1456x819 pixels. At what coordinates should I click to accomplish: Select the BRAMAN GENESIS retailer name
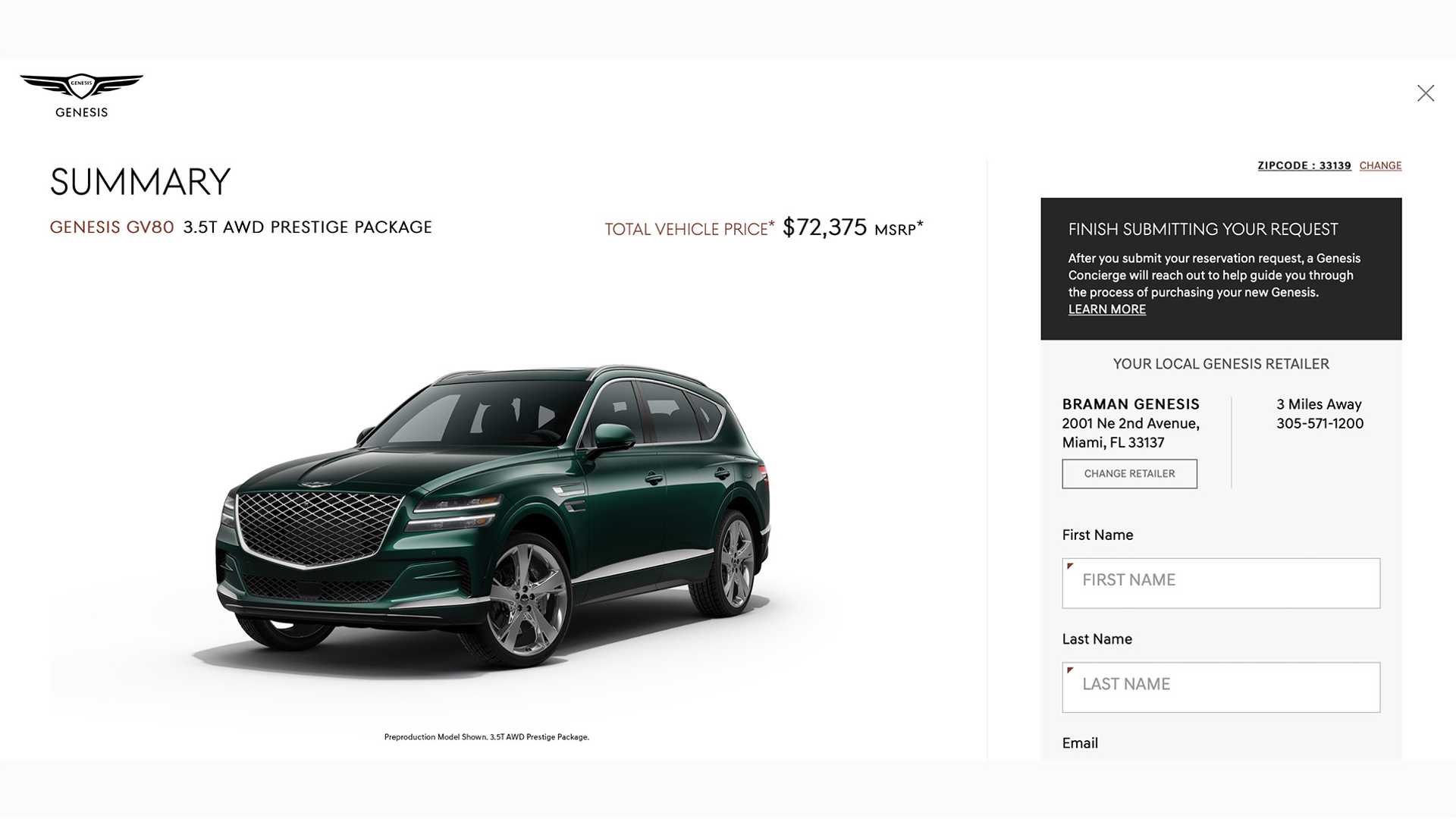pos(1131,404)
